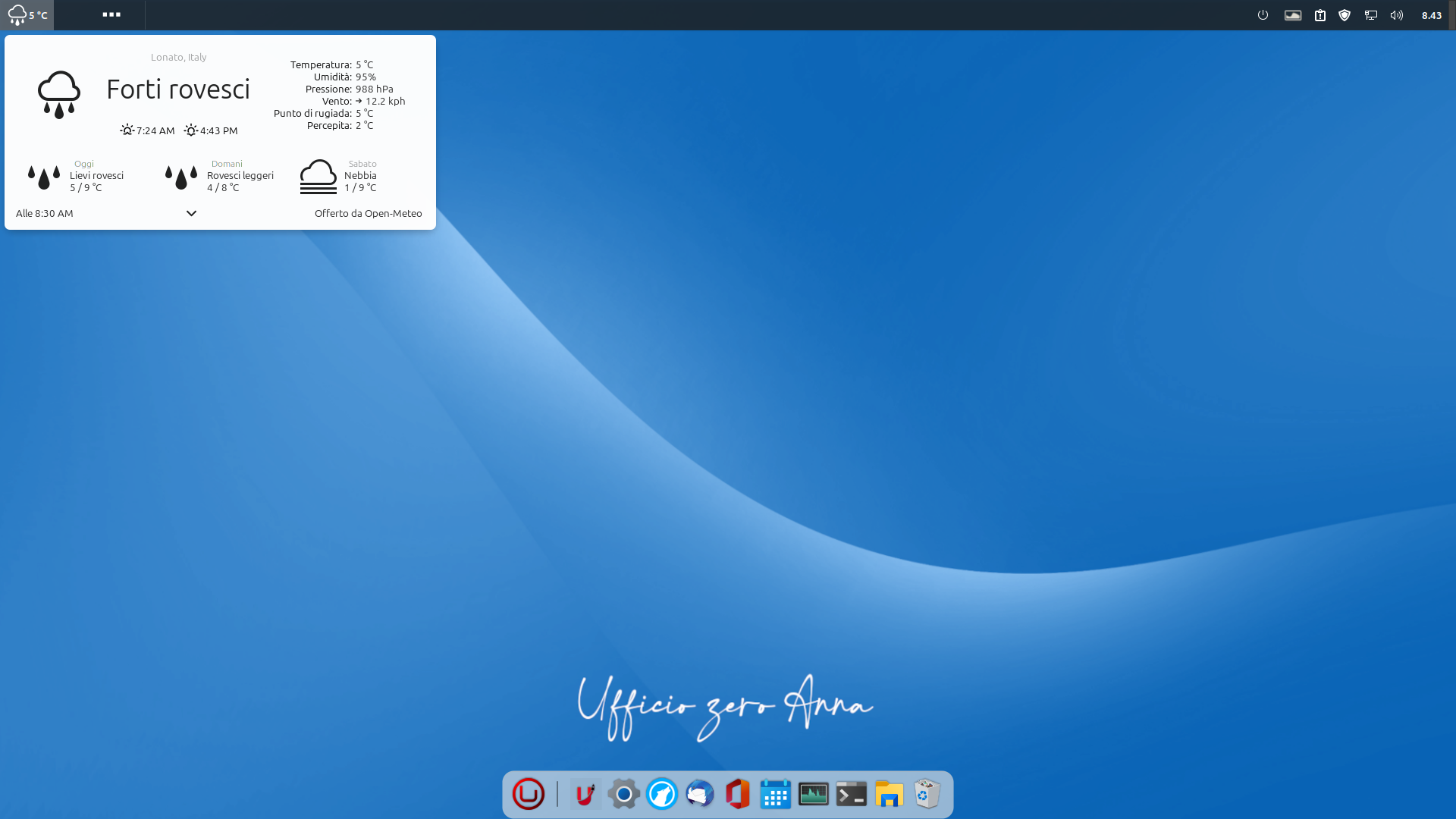Launch Microsoft Office from the dock

[737, 794]
